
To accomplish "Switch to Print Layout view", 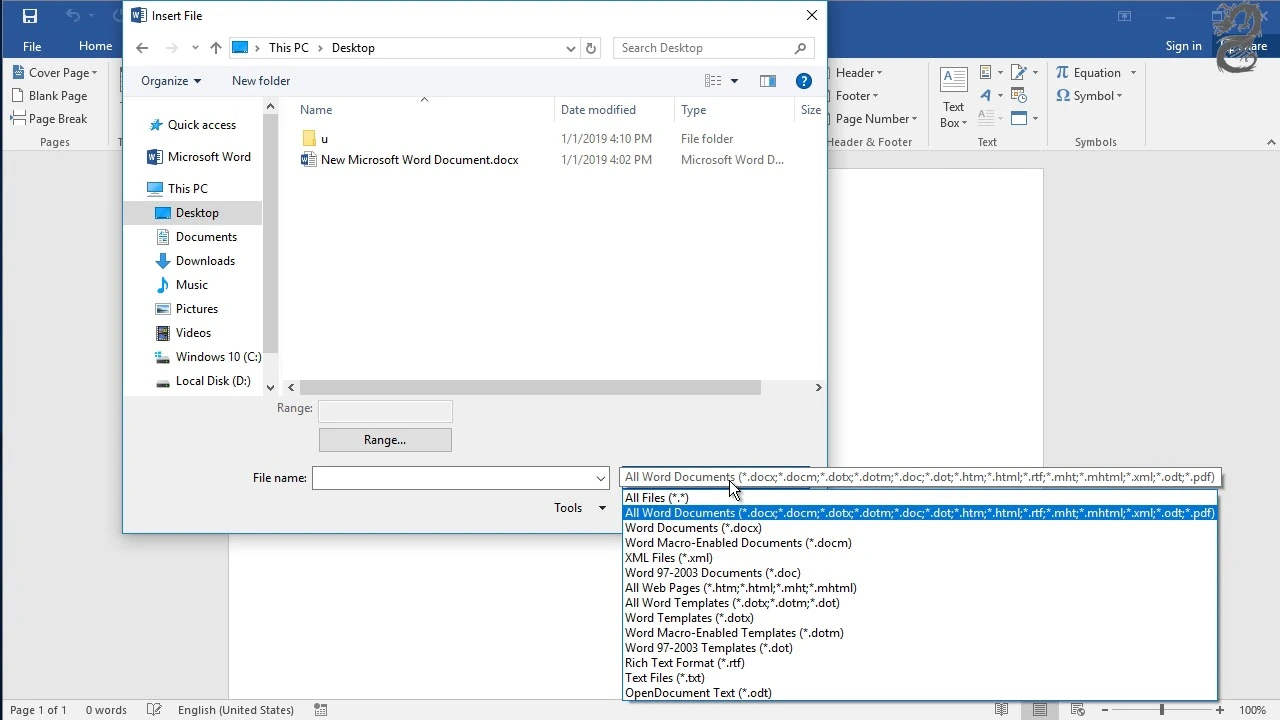I will (1040, 710).
